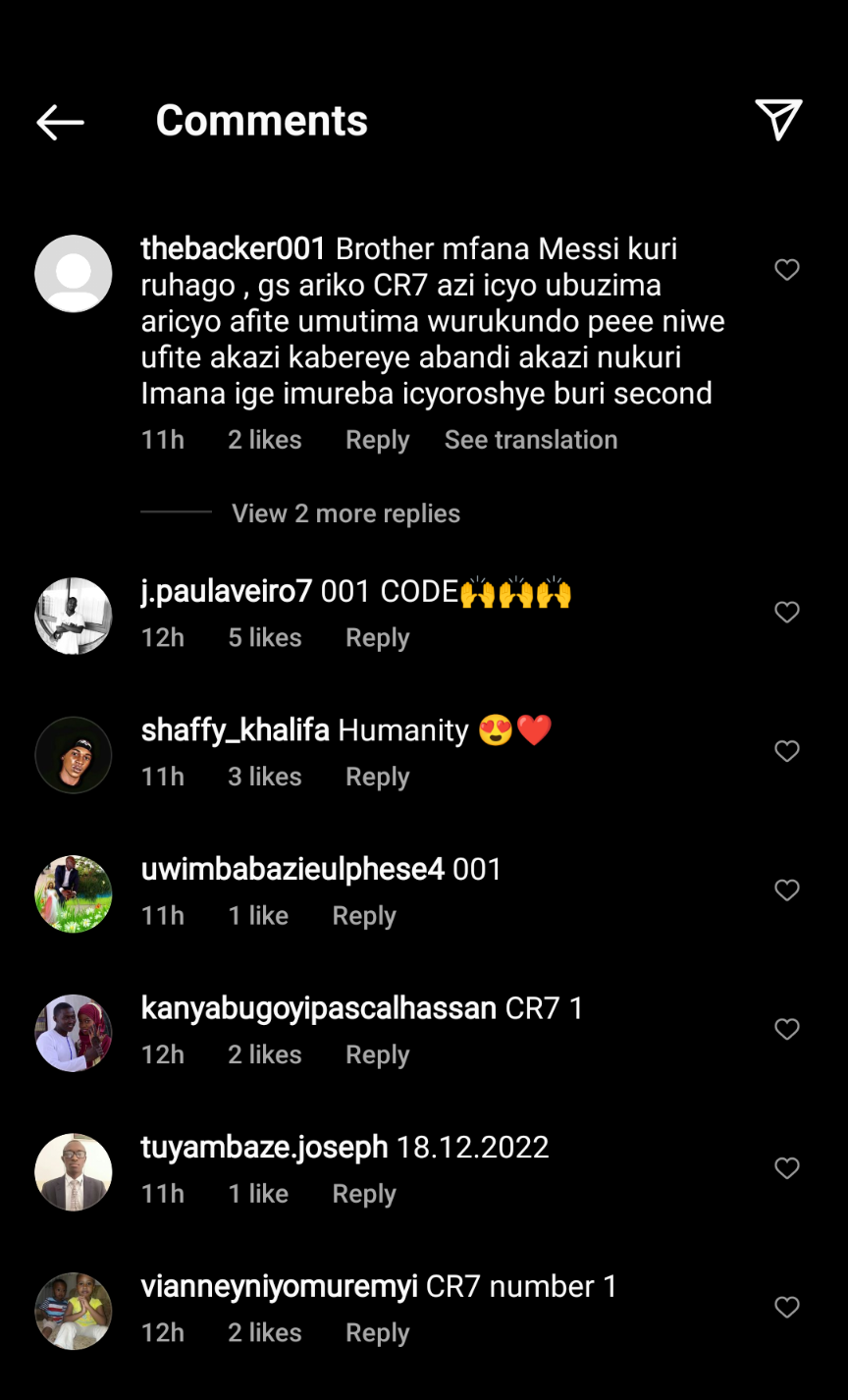848x1400 pixels.
Task: Heart vianneyniyomuremyi's CR7 number 1 comment
Action: click(x=787, y=1308)
